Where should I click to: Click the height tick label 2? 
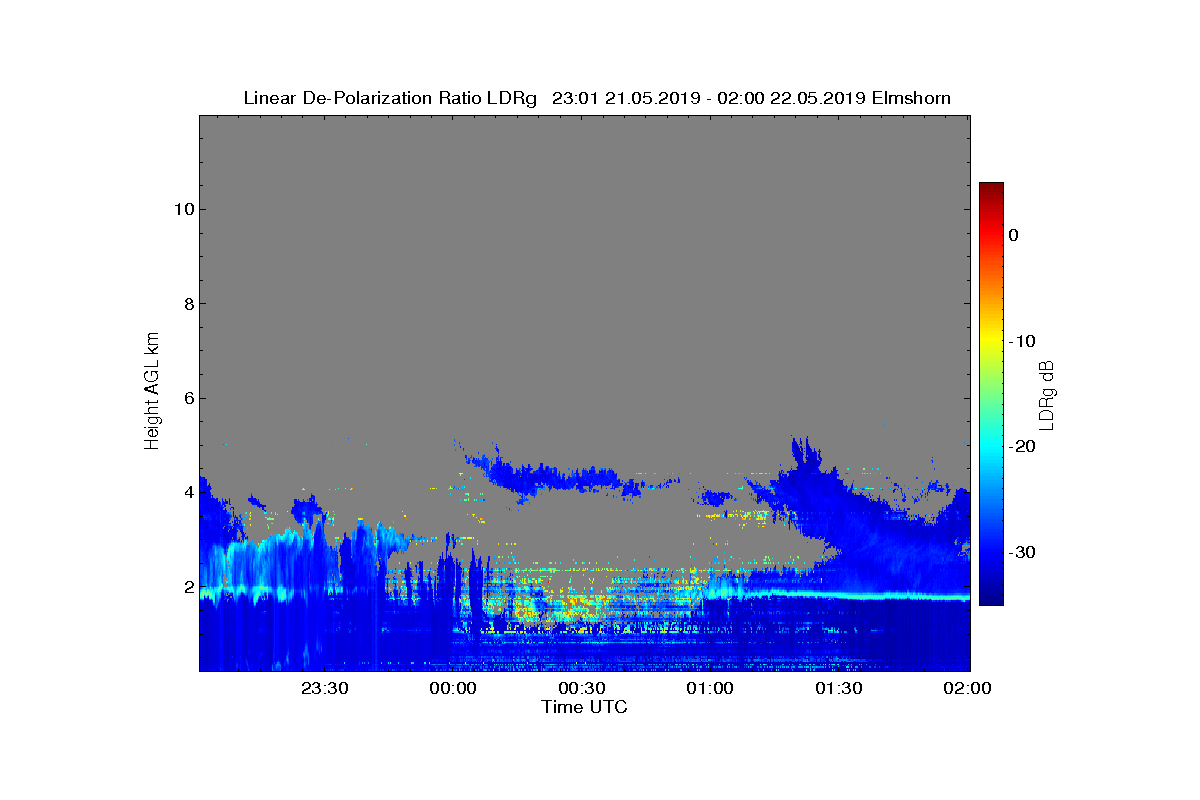pos(188,587)
